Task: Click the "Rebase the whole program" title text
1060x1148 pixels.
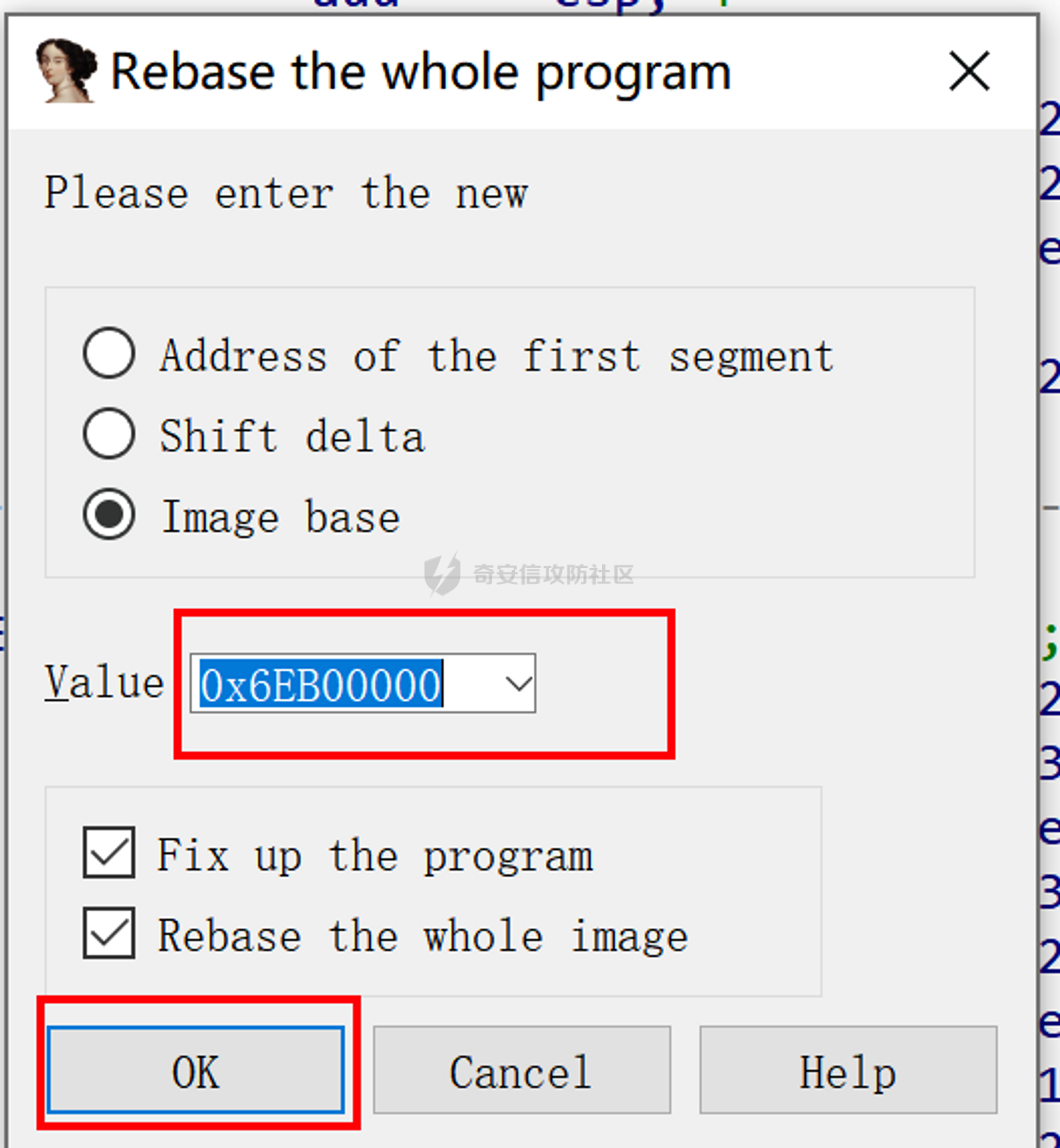Action: pyautogui.click(x=420, y=72)
